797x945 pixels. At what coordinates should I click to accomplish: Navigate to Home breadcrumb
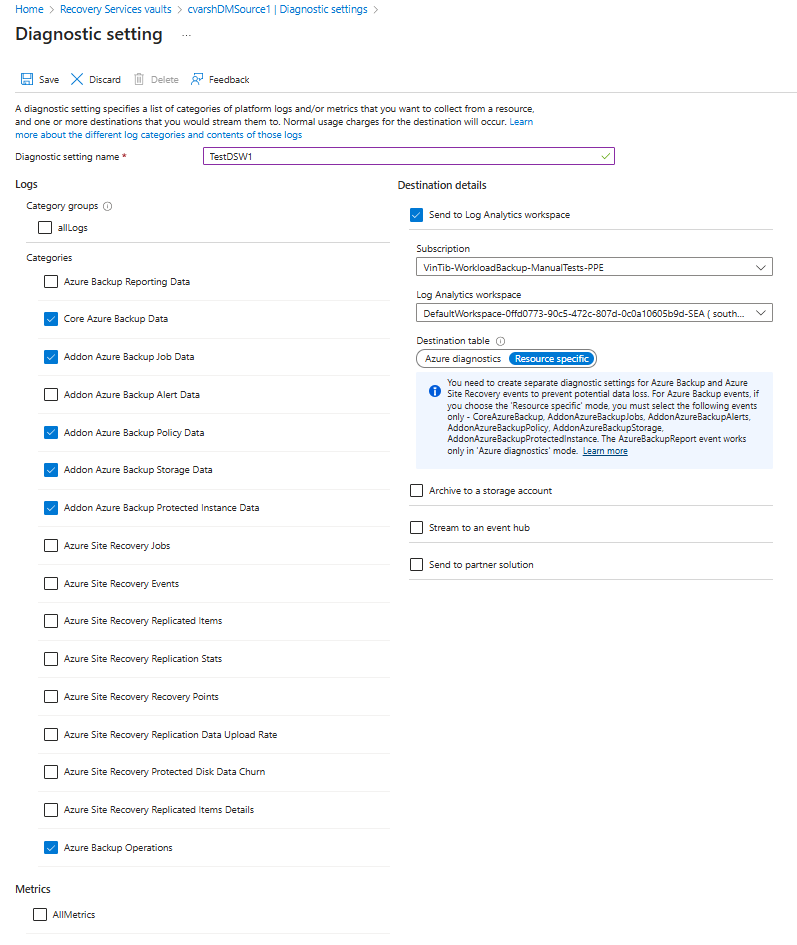pyautogui.click(x=28, y=9)
